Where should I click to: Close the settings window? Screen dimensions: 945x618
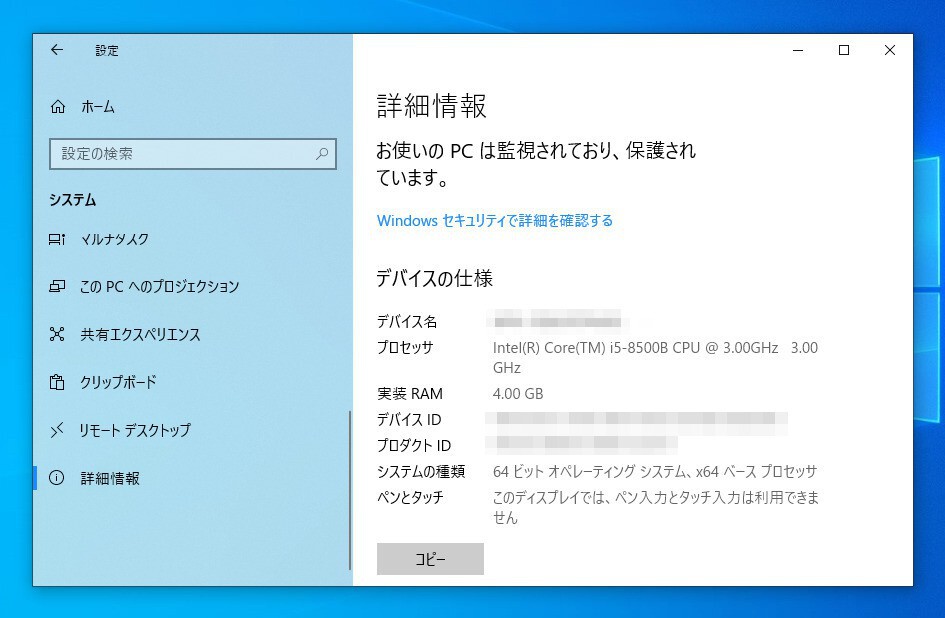click(x=890, y=50)
